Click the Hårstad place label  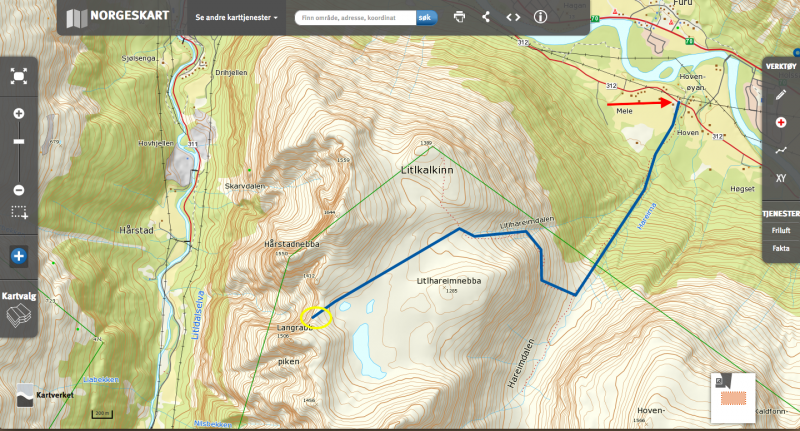pyautogui.click(x=136, y=231)
